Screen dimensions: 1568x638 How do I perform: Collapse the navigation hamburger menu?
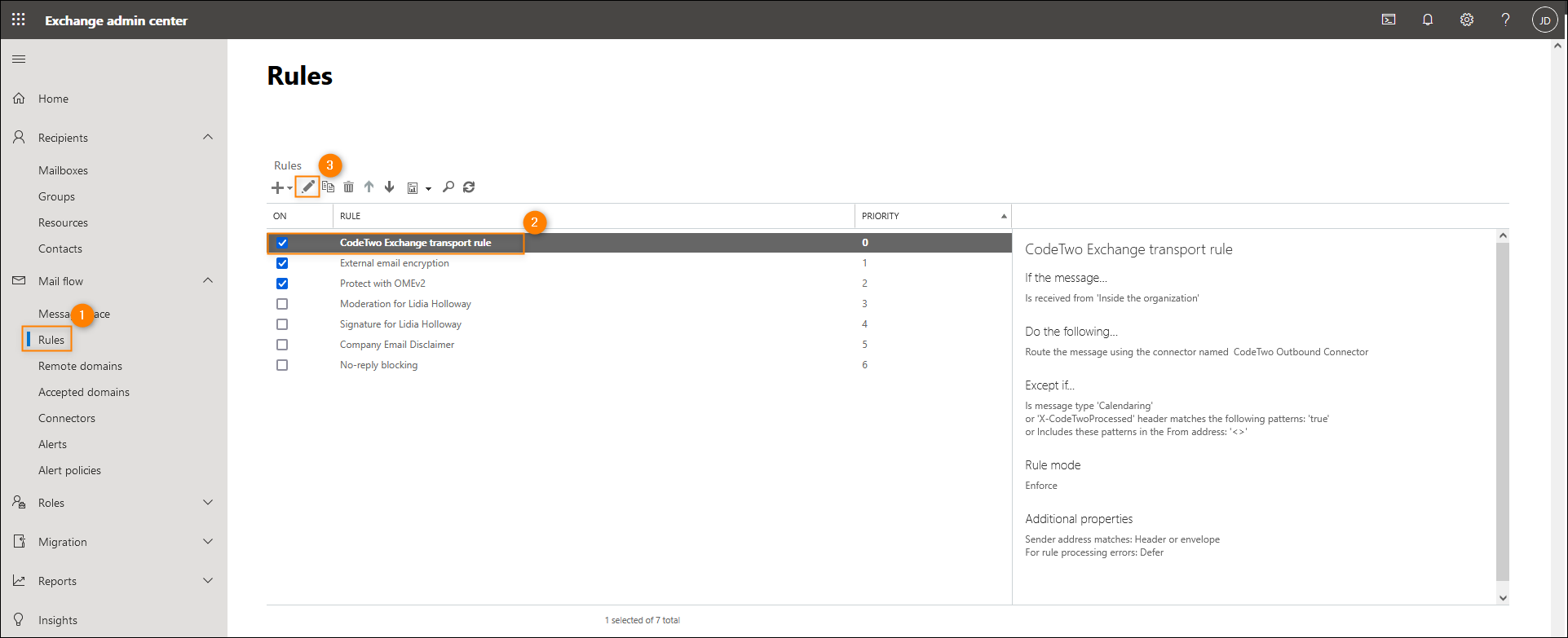click(19, 59)
